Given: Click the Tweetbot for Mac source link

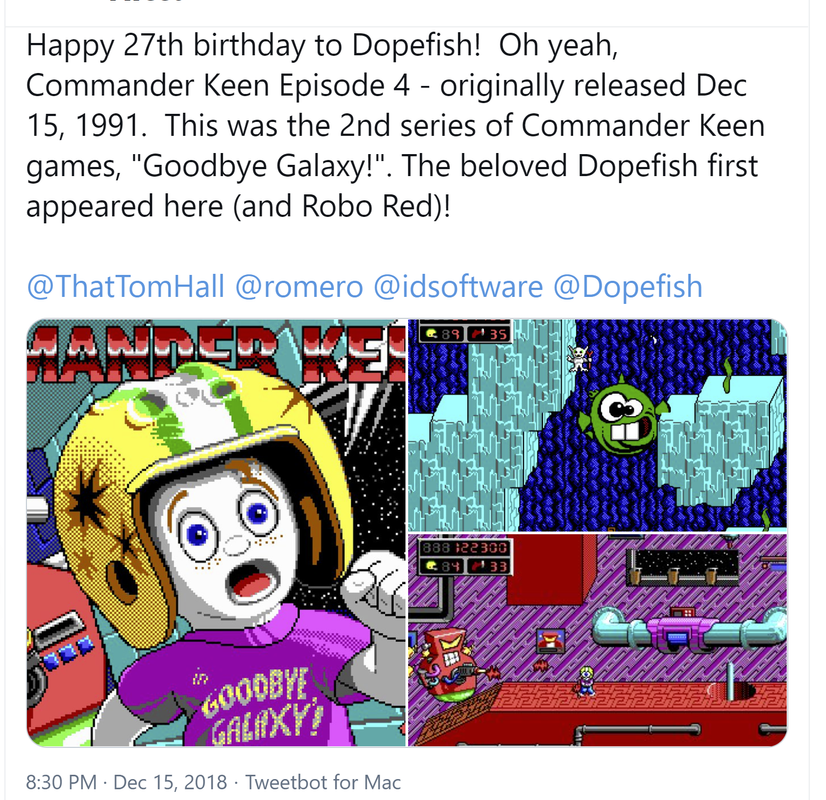Looking at the screenshot, I should [323, 782].
